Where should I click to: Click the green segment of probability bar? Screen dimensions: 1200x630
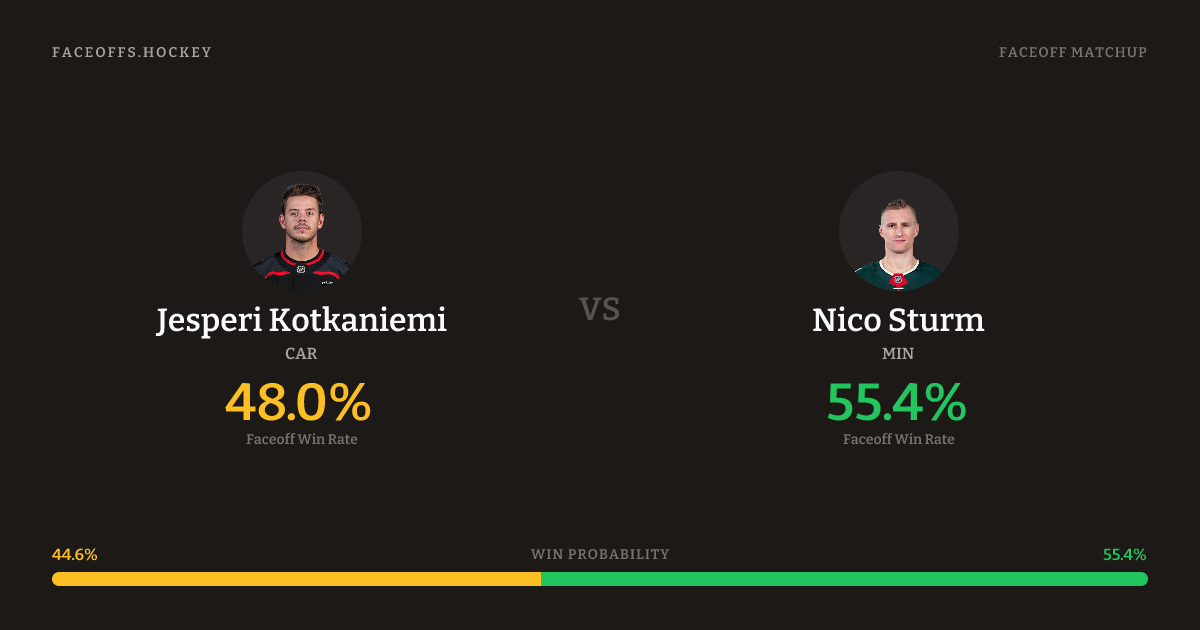[844, 579]
